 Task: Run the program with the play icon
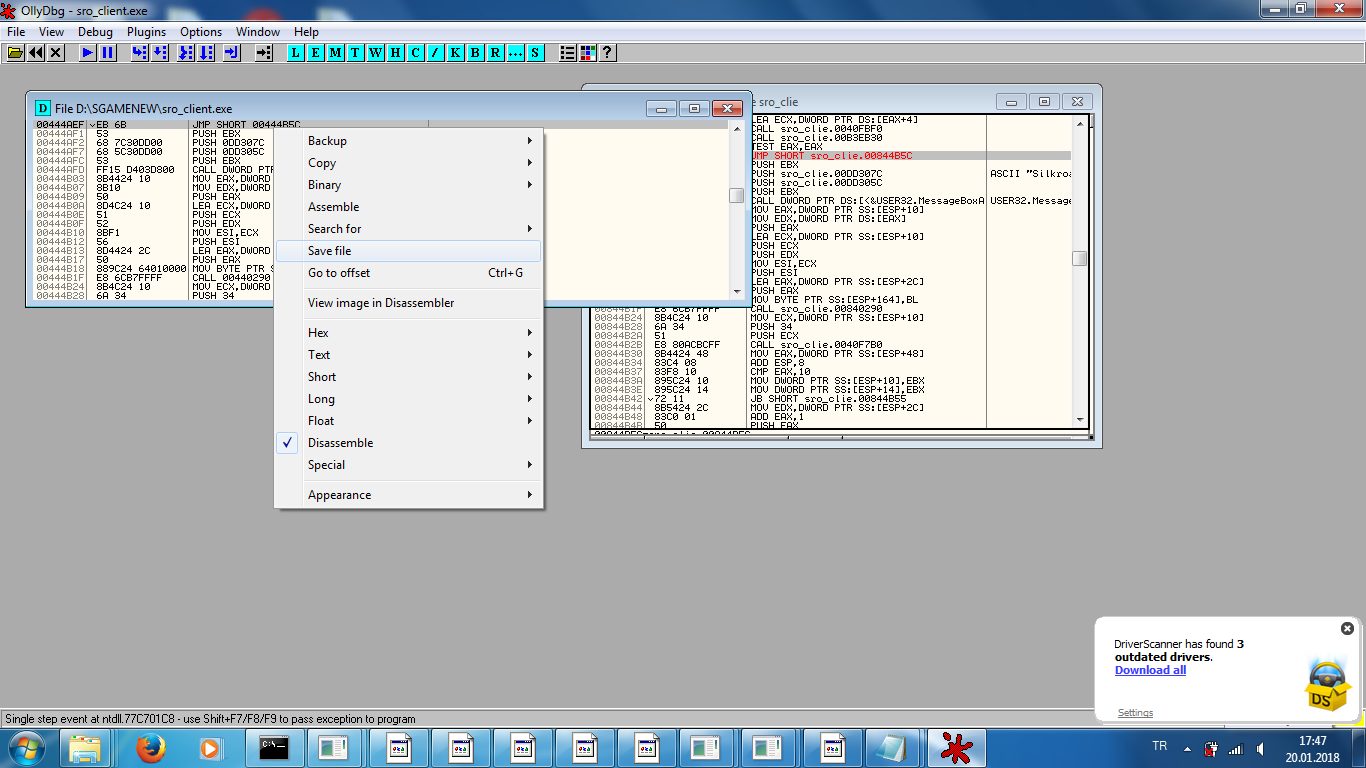[88, 52]
